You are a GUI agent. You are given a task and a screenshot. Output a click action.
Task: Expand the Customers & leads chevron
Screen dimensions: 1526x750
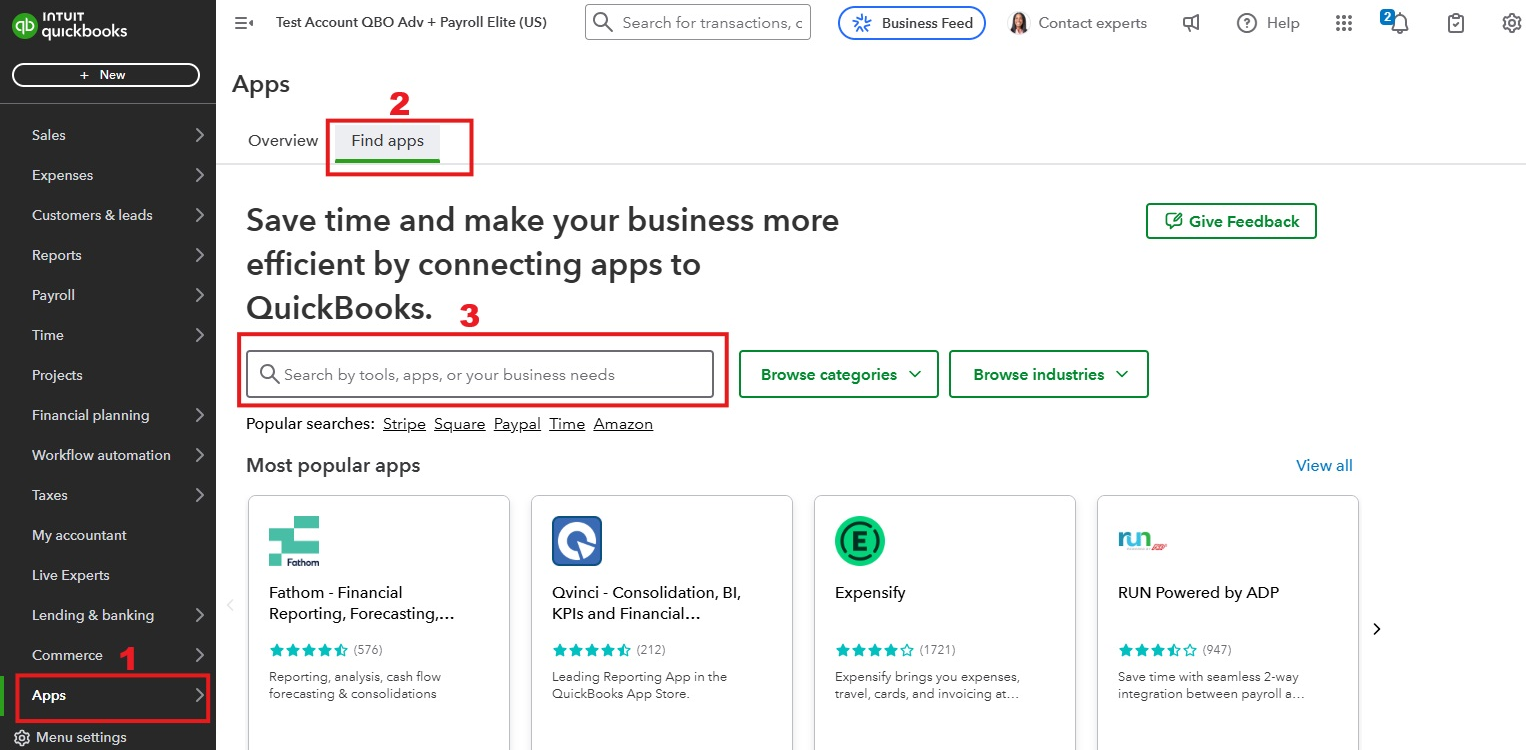pyautogui.click(x=199, y=215)
